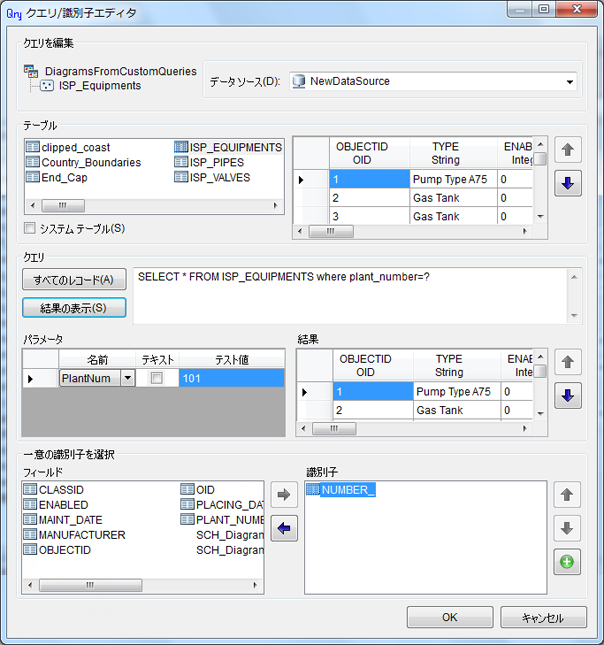Click OBJECTID cell 2 in table preview

click(369, 198)
